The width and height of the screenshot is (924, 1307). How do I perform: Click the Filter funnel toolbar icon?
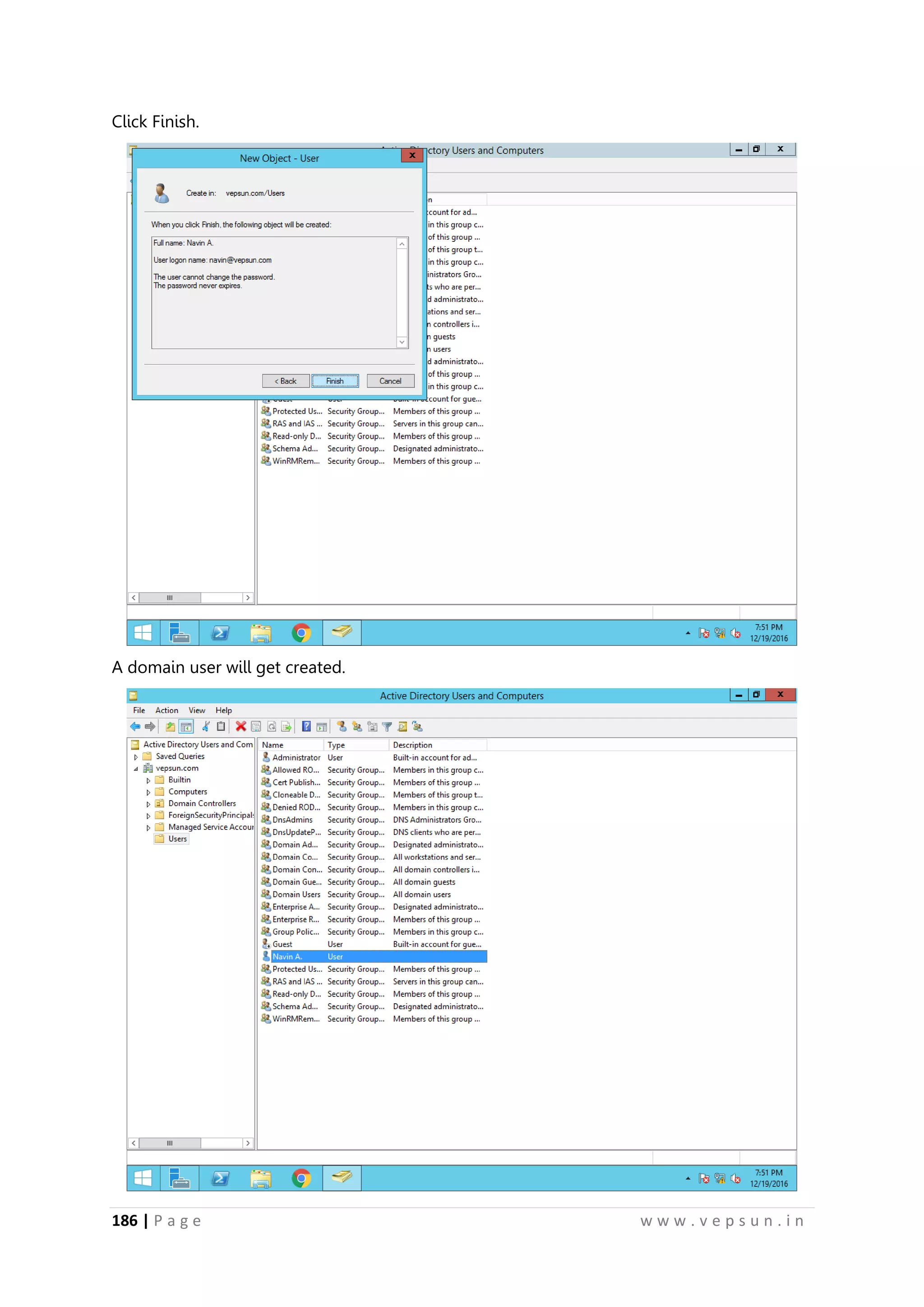pyautogui.click(x=387, y=726)
